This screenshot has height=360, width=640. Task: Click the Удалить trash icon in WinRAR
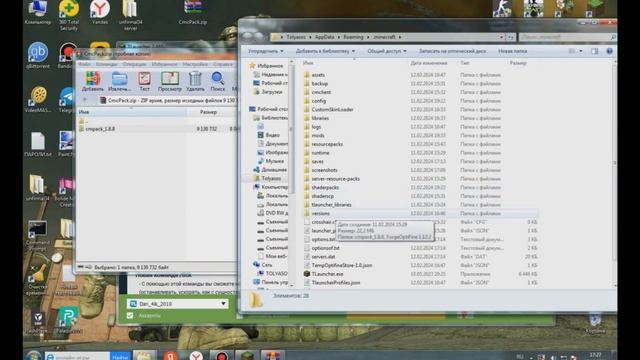[195, 81]
